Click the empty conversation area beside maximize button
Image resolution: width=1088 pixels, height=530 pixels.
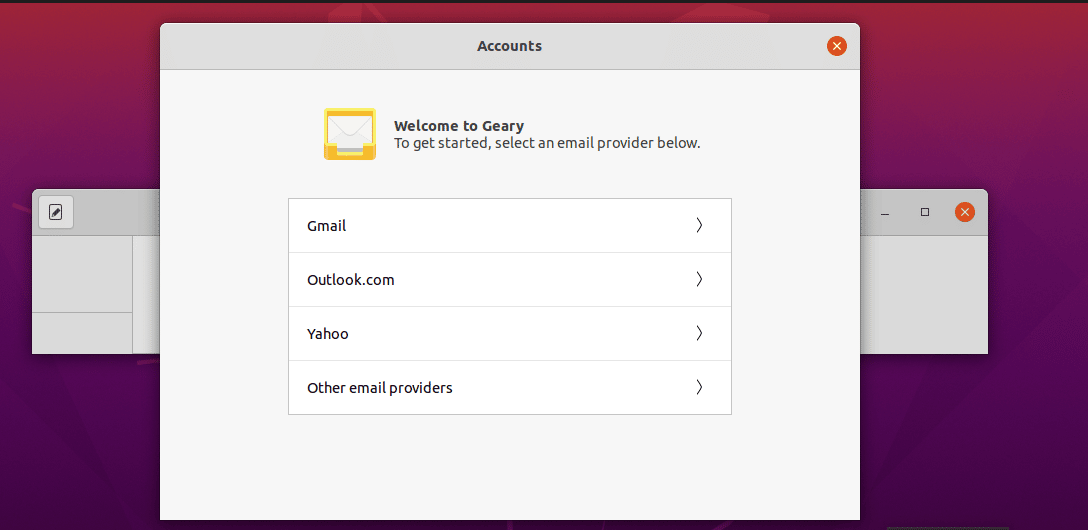tap(924, 295)
